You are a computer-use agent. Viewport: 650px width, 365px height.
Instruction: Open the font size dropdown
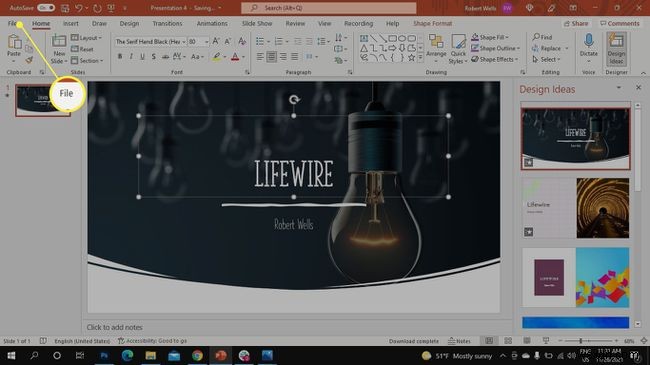click(x=206, y=42)
